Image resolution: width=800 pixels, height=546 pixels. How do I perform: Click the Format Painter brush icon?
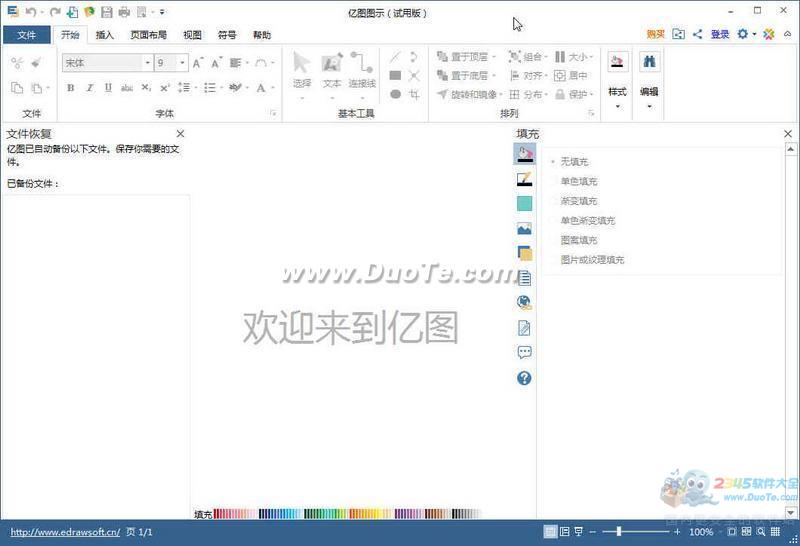coord(36,63)
